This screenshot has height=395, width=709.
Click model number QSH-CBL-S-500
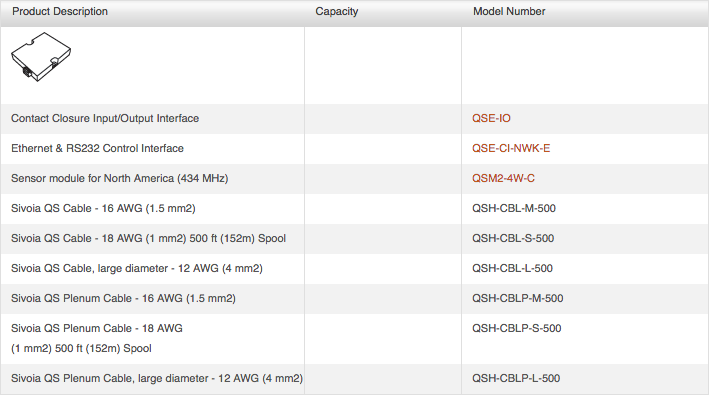coord(513,238)
